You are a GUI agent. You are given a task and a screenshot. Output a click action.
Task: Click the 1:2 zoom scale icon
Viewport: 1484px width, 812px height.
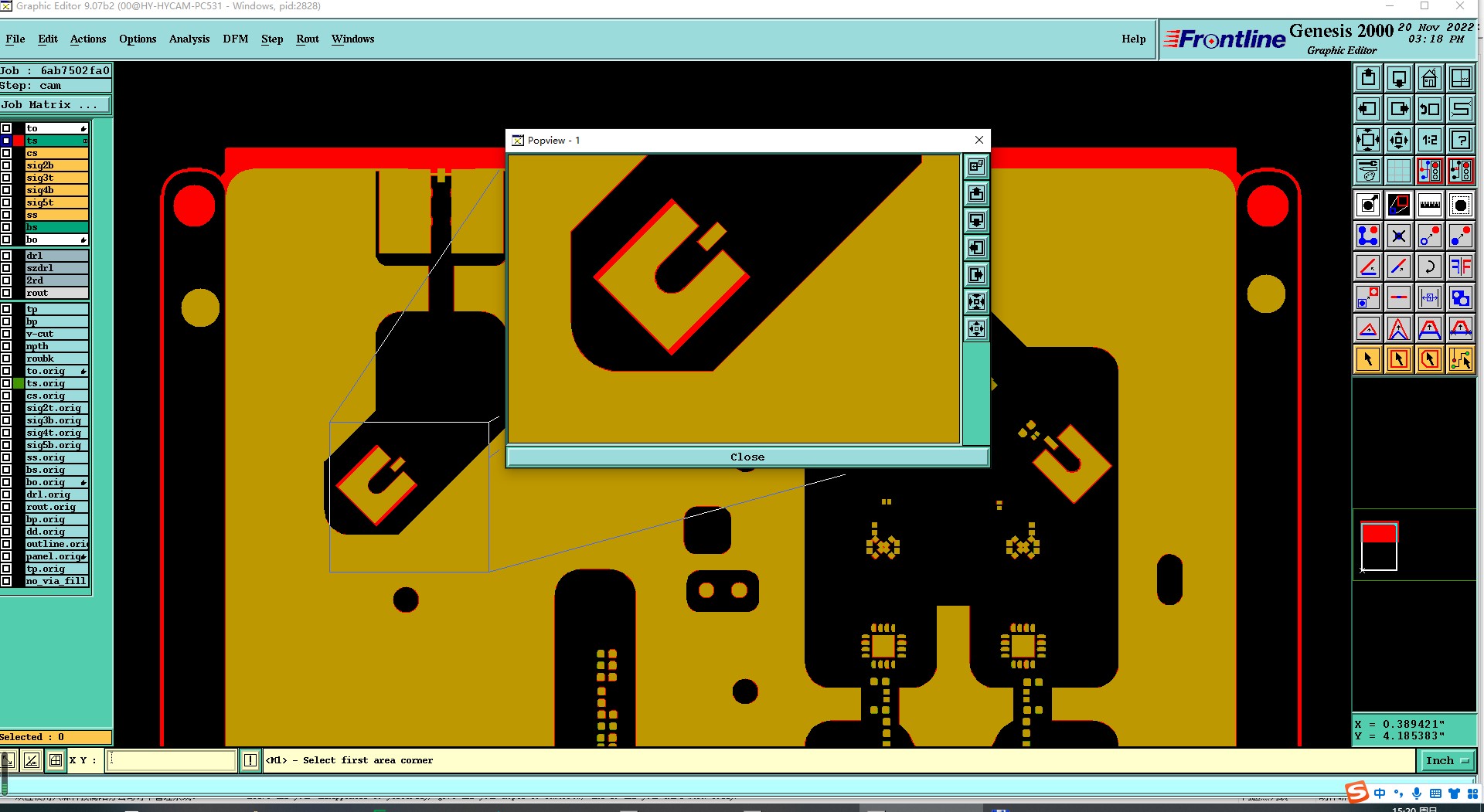pos(1430,140)
